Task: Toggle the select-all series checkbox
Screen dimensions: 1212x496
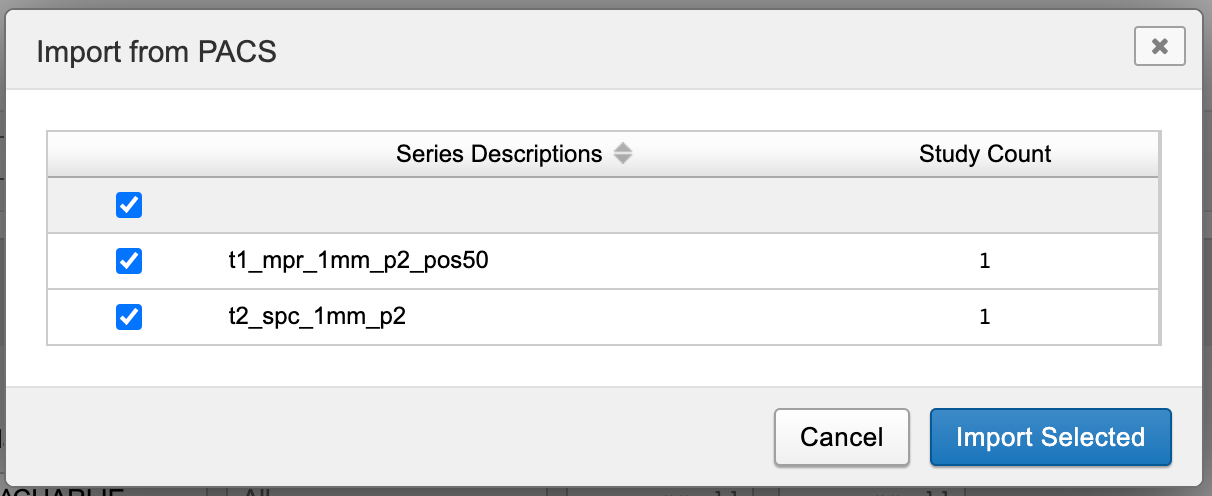Action: click(x=129, y=206)
